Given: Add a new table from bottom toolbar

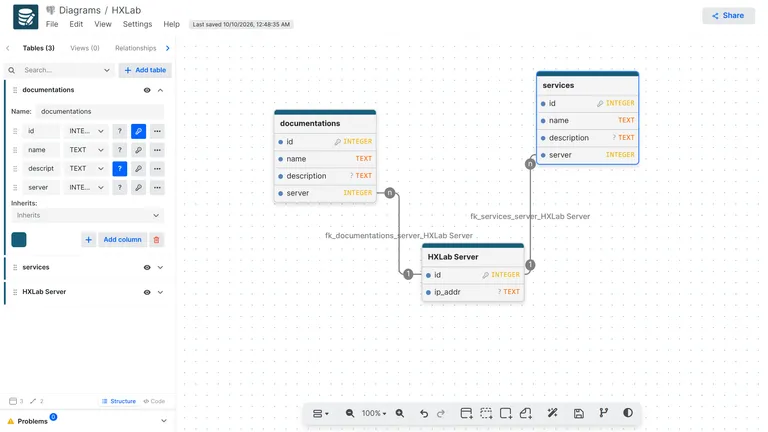Looking at the screenshot, I should [466, 413].
